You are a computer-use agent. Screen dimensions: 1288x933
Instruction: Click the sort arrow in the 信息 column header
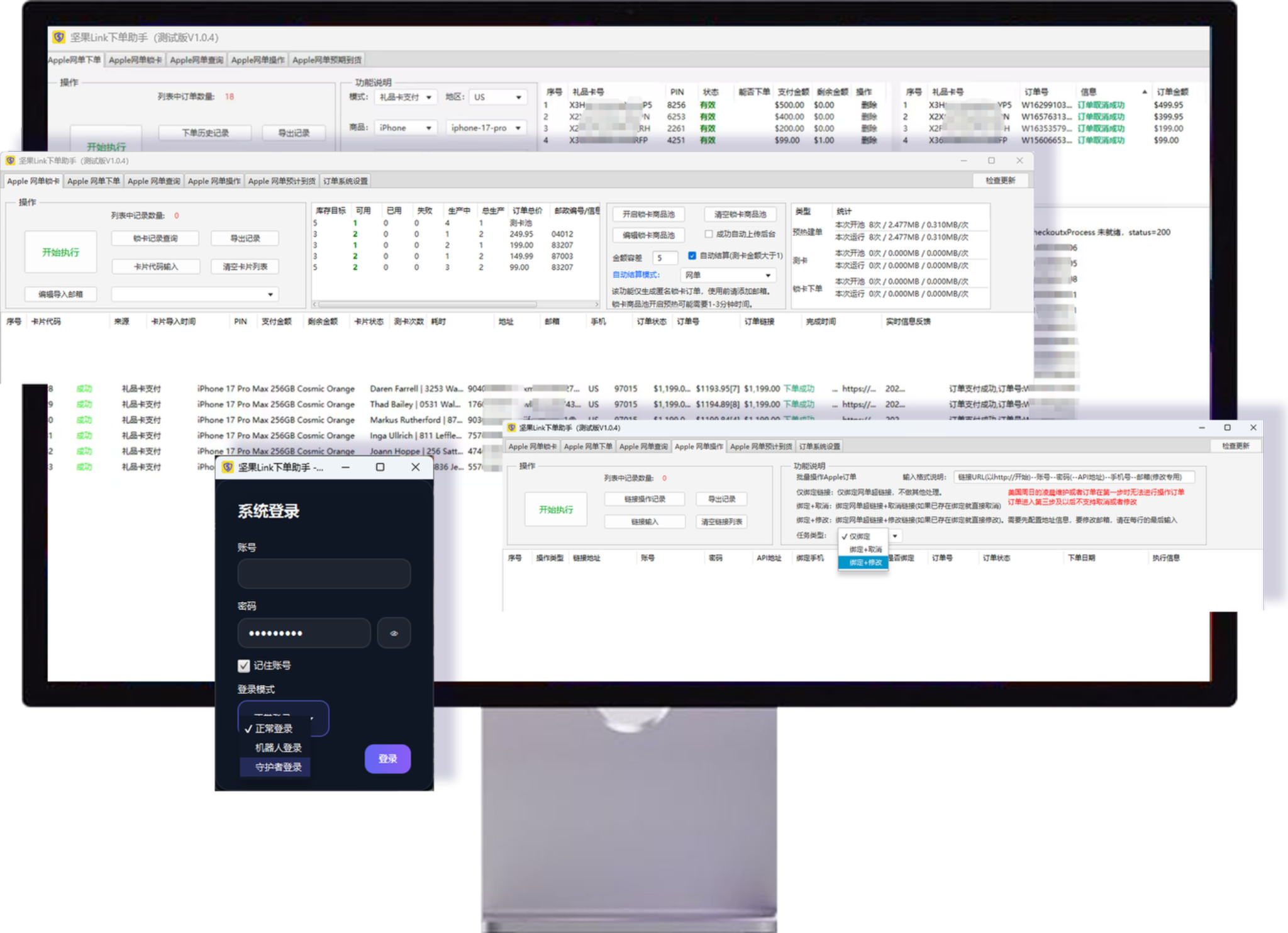coord(1144,92)
